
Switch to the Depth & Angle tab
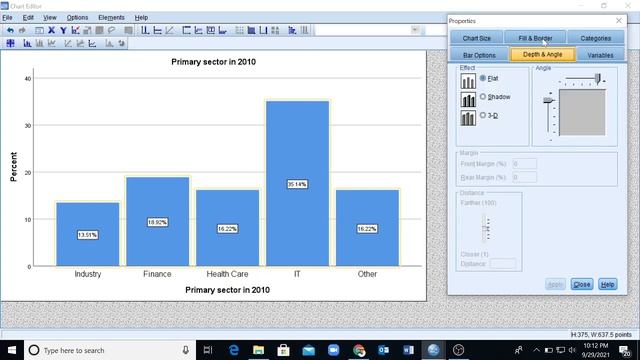click(542, 54)
